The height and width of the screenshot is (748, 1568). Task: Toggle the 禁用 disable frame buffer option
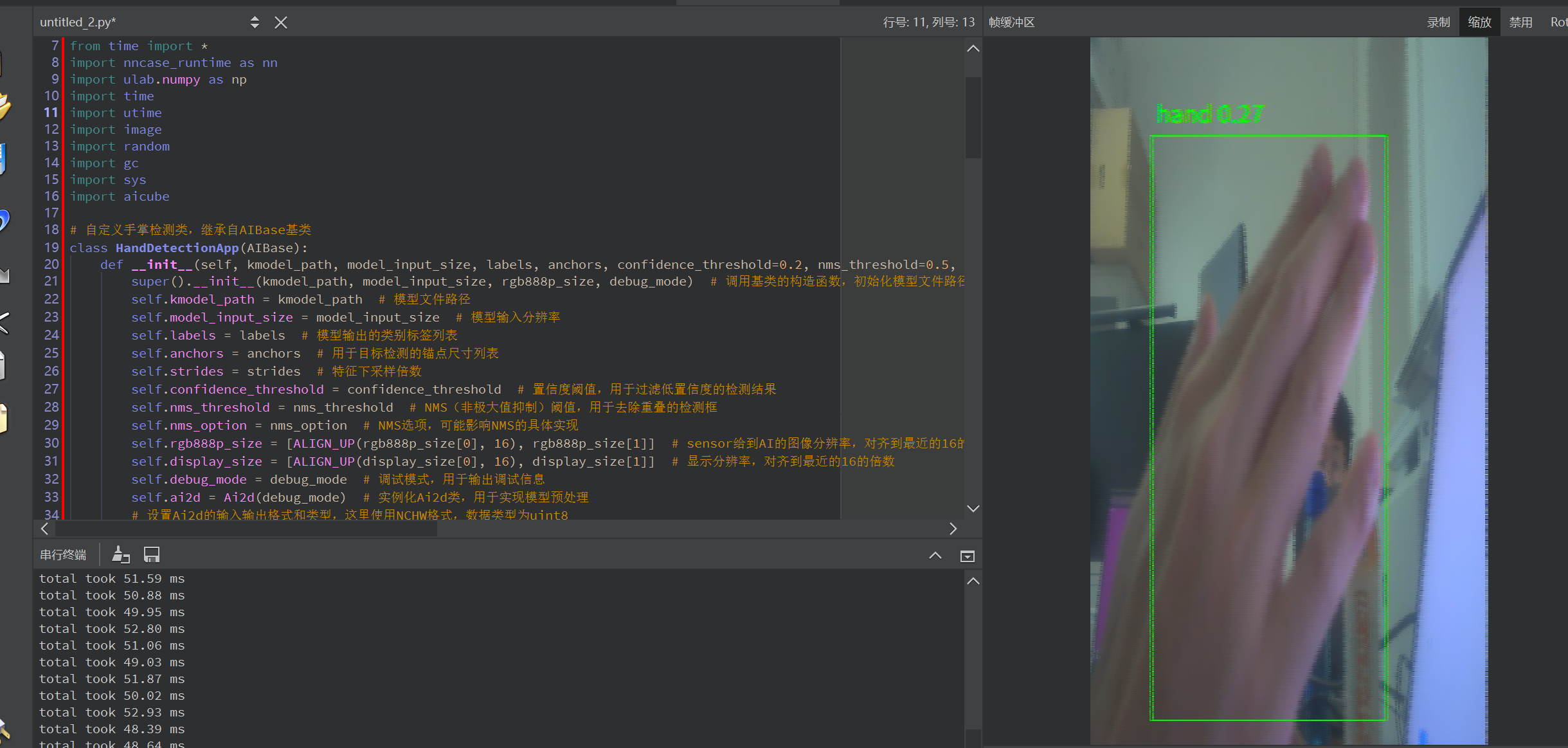(x=1520, y=23)
